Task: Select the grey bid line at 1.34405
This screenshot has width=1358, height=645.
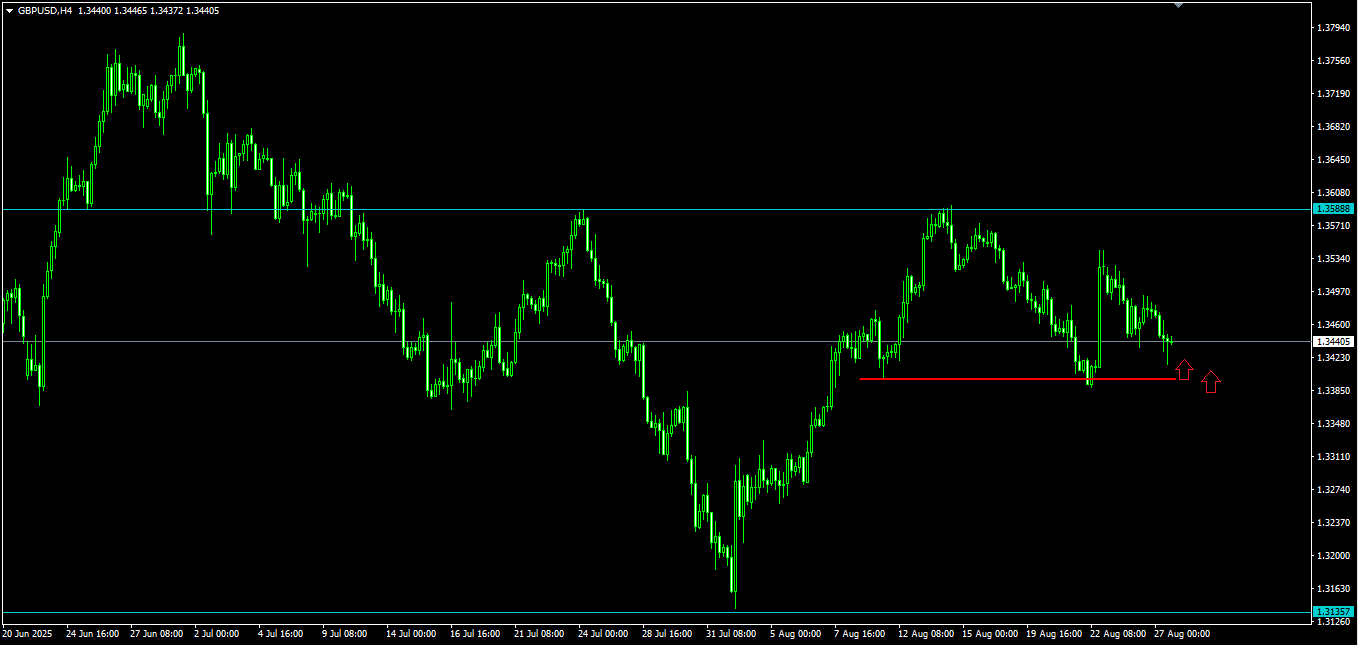Action: coord(655,342)
